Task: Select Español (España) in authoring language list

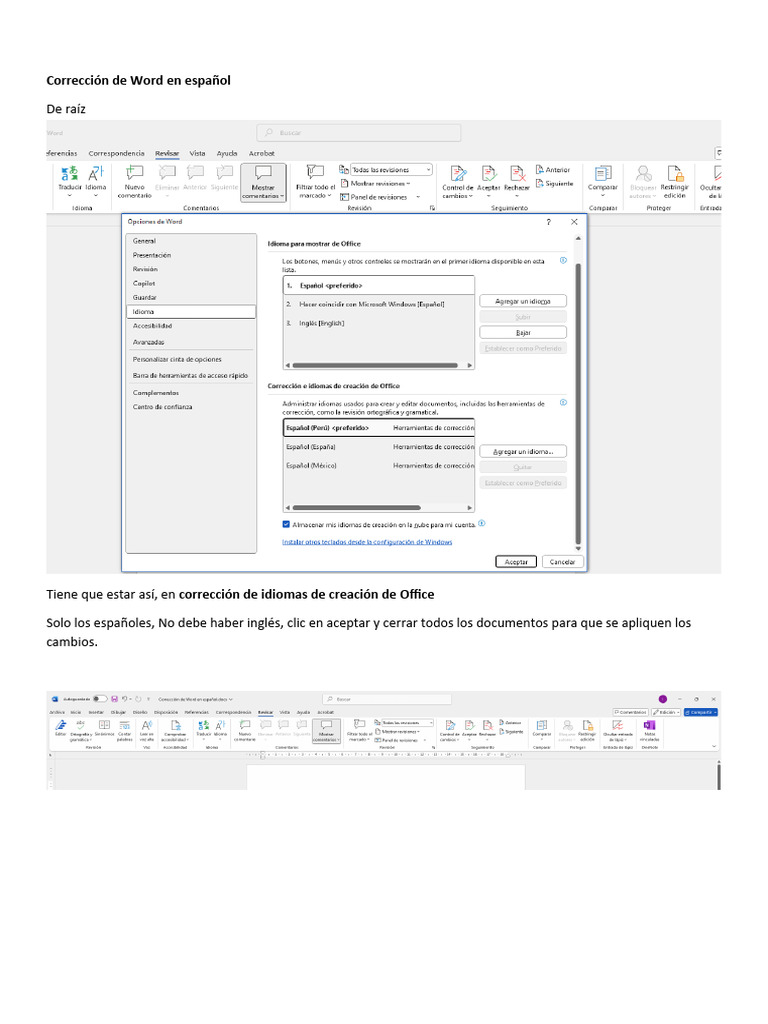Action: [x=379, y=447]
